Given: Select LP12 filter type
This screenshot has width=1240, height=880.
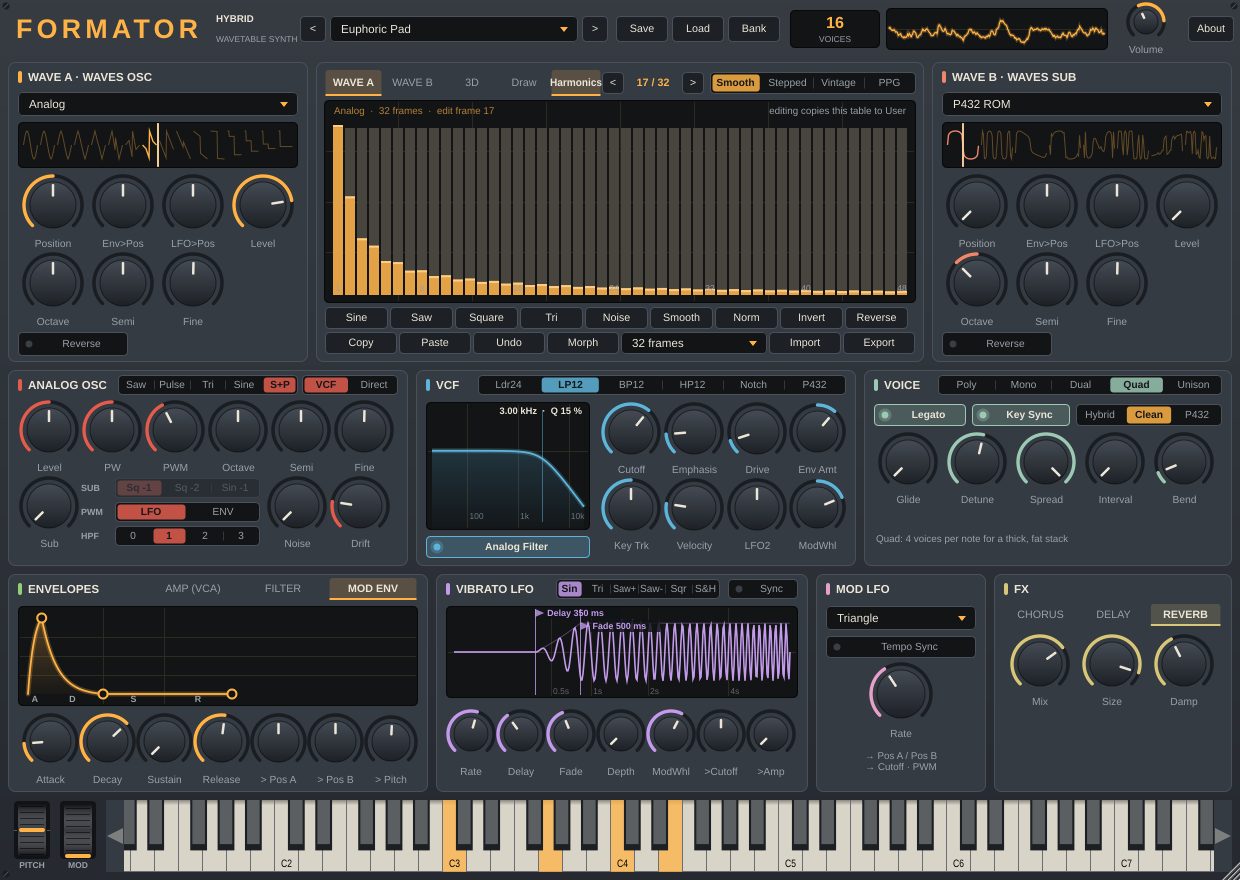Looking at the screenshot, I should tap(570, 385).
